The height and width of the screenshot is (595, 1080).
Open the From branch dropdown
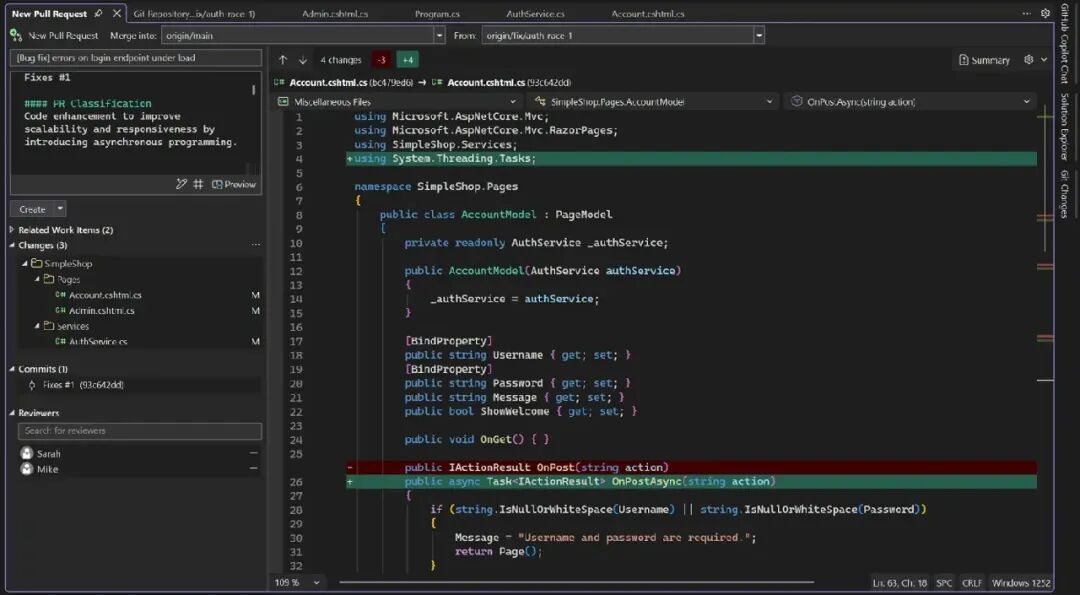(758, 34)
